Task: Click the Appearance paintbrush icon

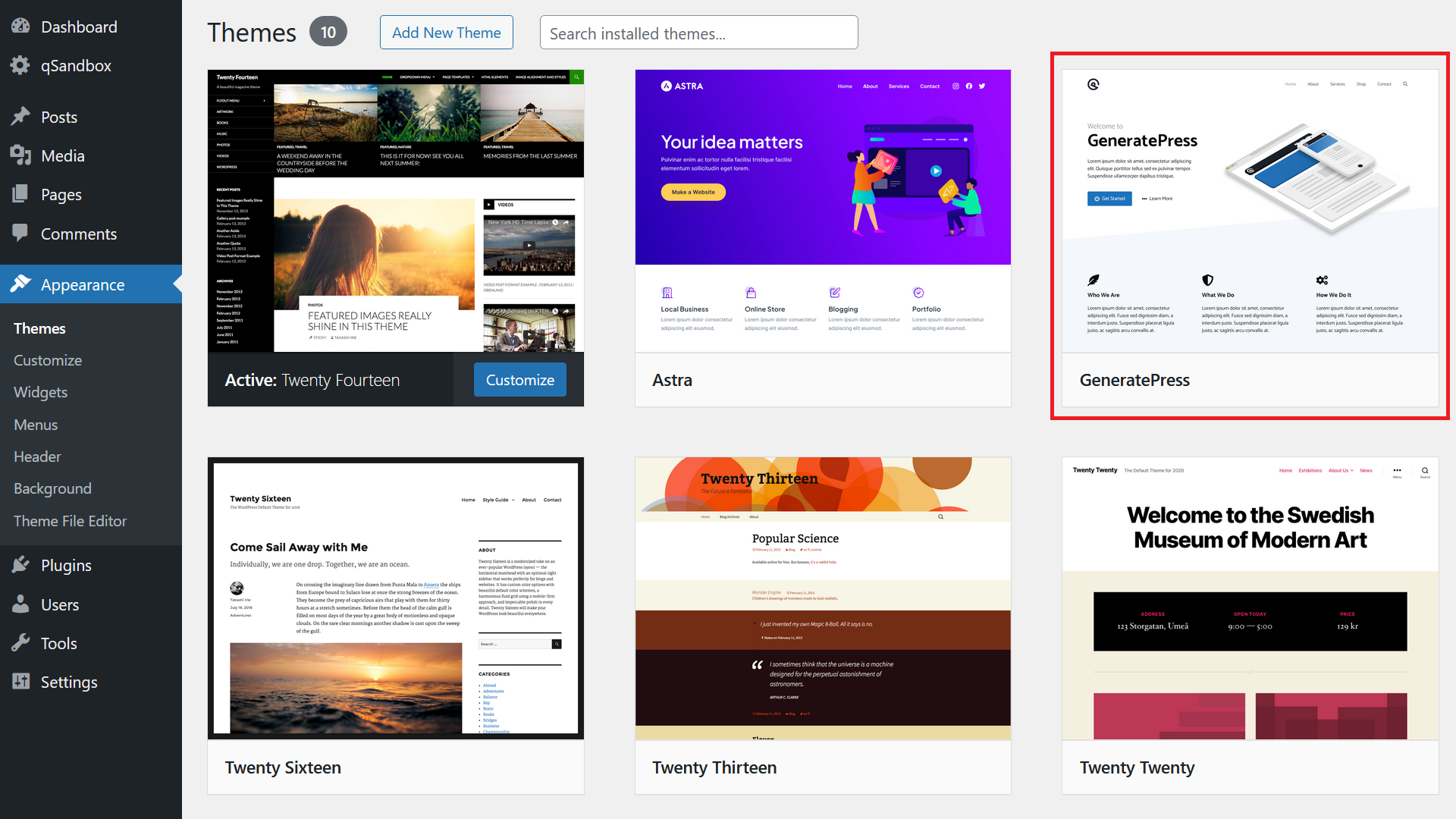Action: pyautogui.click(x=20, y=284)
